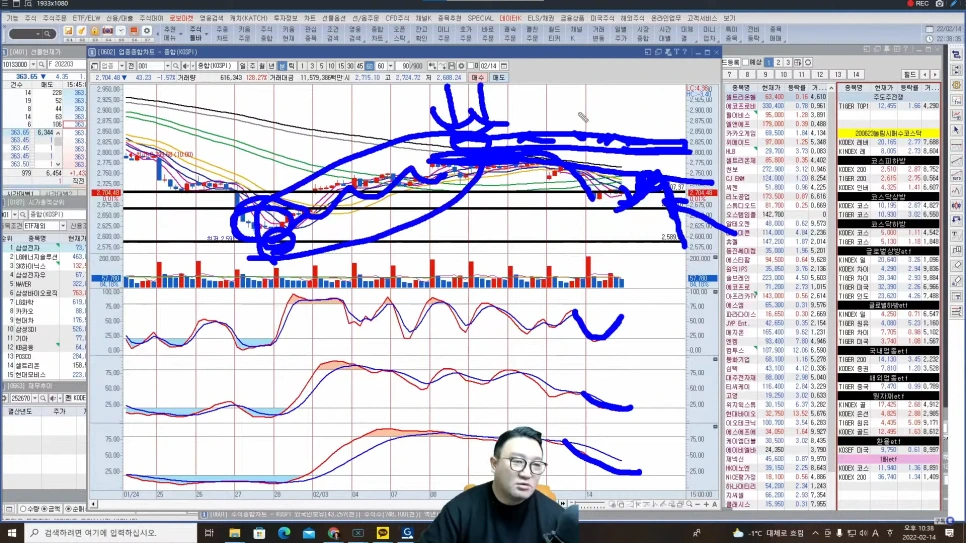This screenshot has height=543, width=966.
Task: Click the chart code search magnifier
Action: tap(176, 66)
